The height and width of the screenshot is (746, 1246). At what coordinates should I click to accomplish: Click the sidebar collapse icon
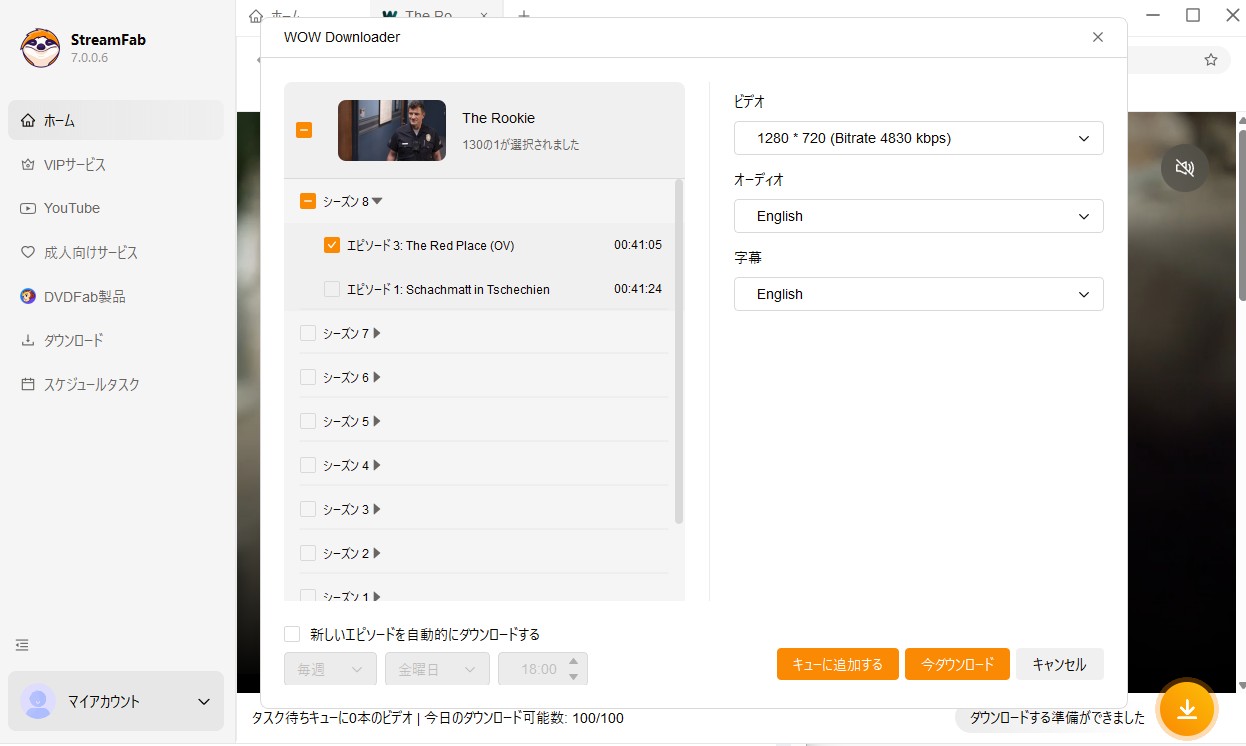(22, 645)
